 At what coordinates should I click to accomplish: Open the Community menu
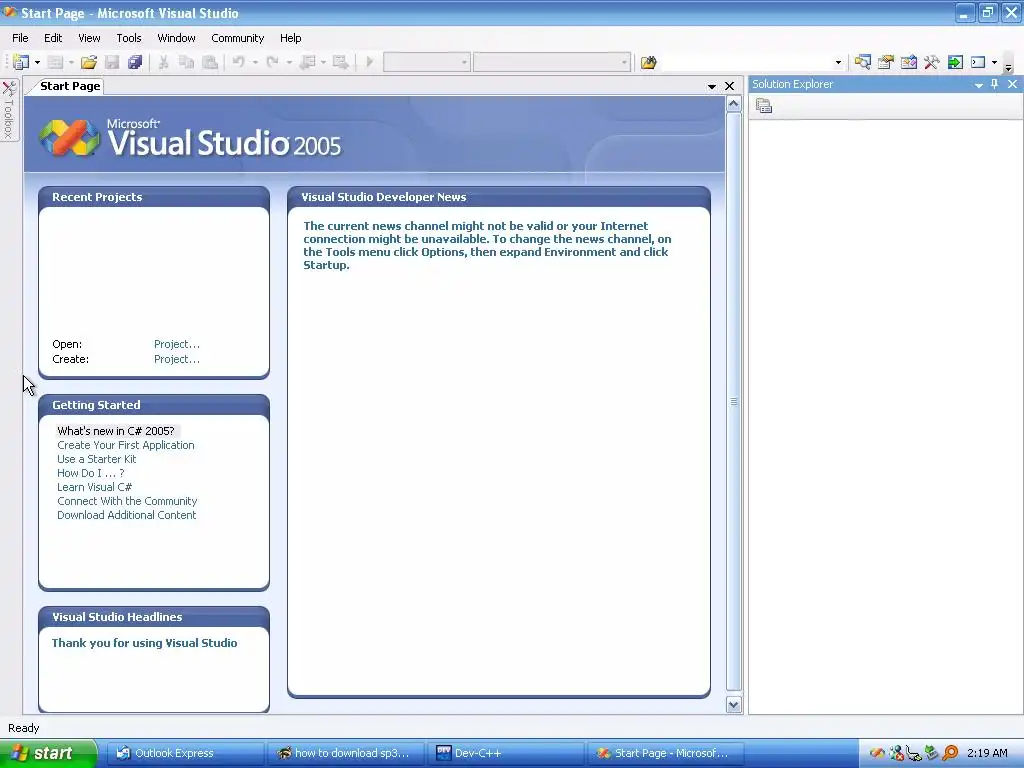click(238, 38)
